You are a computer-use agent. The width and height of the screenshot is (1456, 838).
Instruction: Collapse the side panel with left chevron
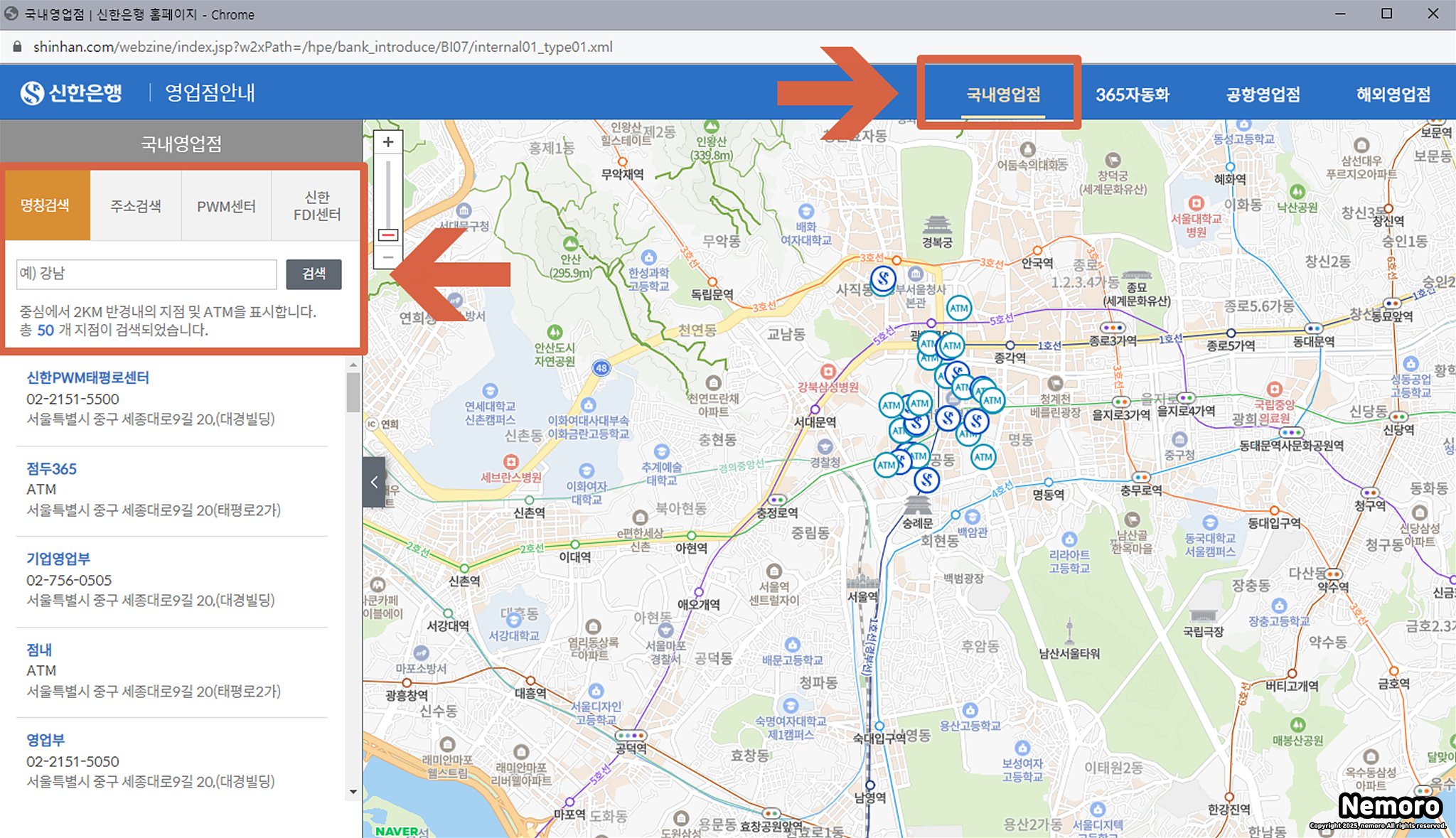tap(374, 482)
